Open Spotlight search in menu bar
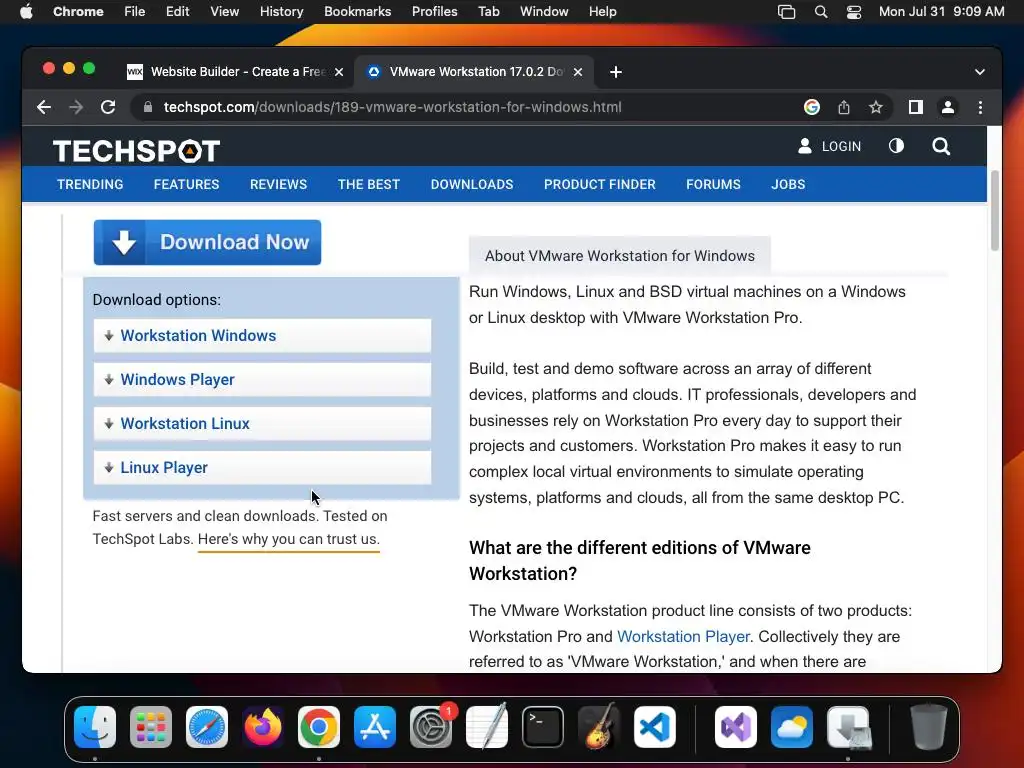The image size is (1024, 768). point(821,12)
